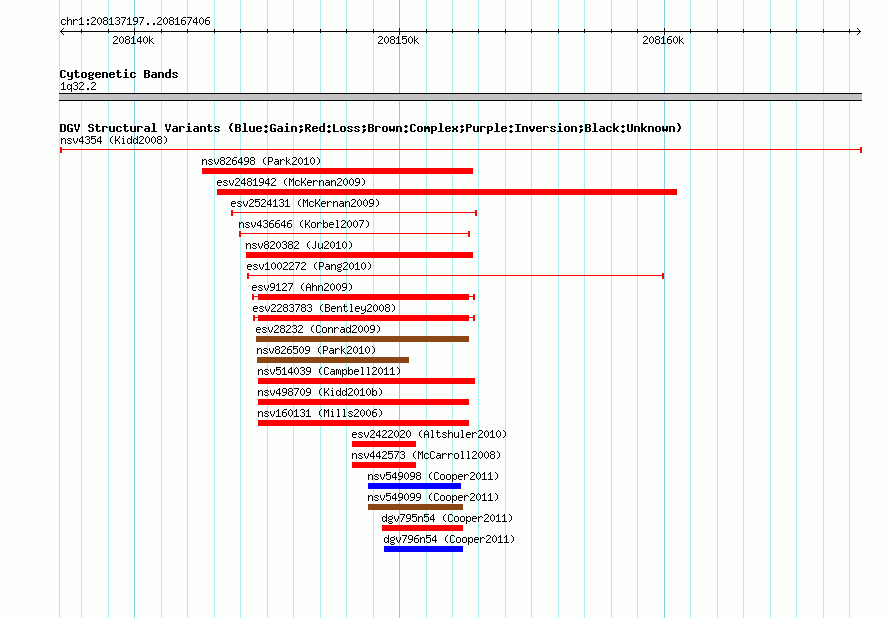Select the nsv826498 (Park2010) red bar

[x=337, y=171]
